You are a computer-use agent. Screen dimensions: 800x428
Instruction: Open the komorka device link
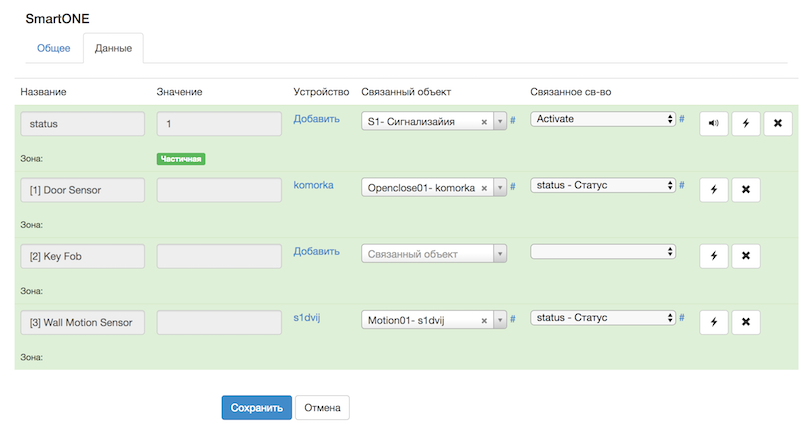click(313, 185)
